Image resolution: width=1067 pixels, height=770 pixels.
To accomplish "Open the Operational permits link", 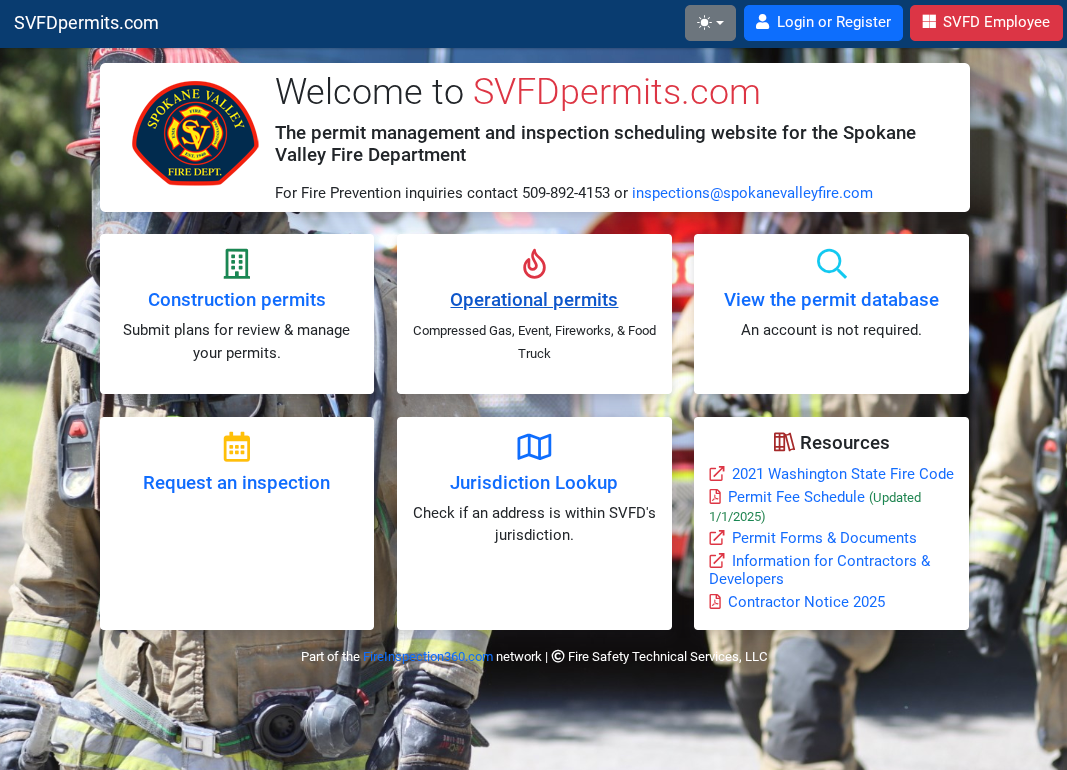I will (534, 300).
